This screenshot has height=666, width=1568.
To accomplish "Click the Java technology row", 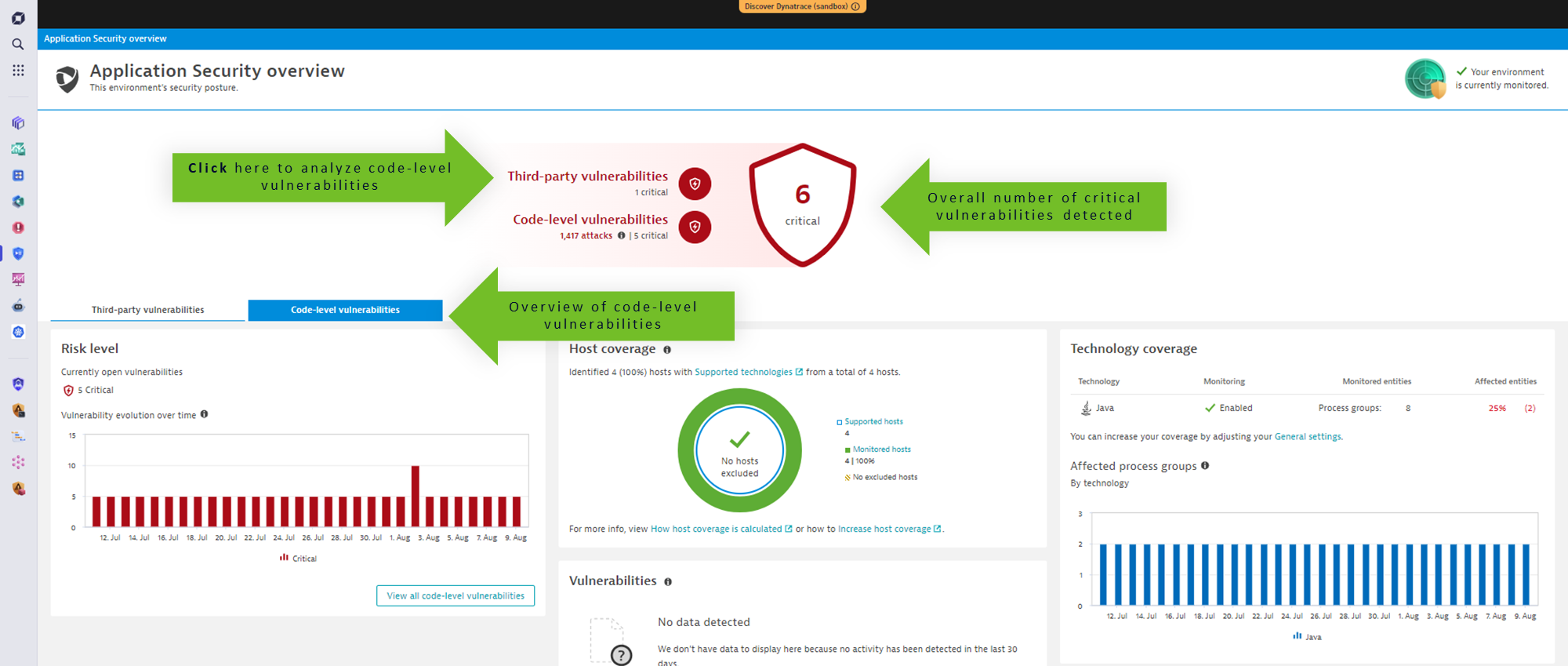I will click(1307, 408).
